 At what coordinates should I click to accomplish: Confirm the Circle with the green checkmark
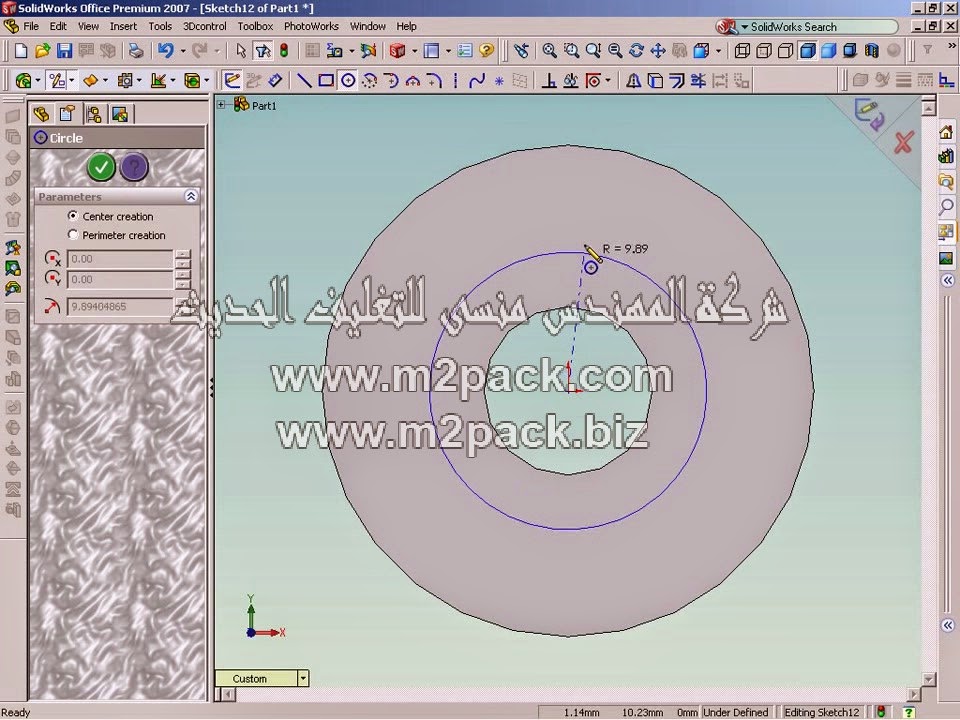pyautogui.click(x=101, y=167)
